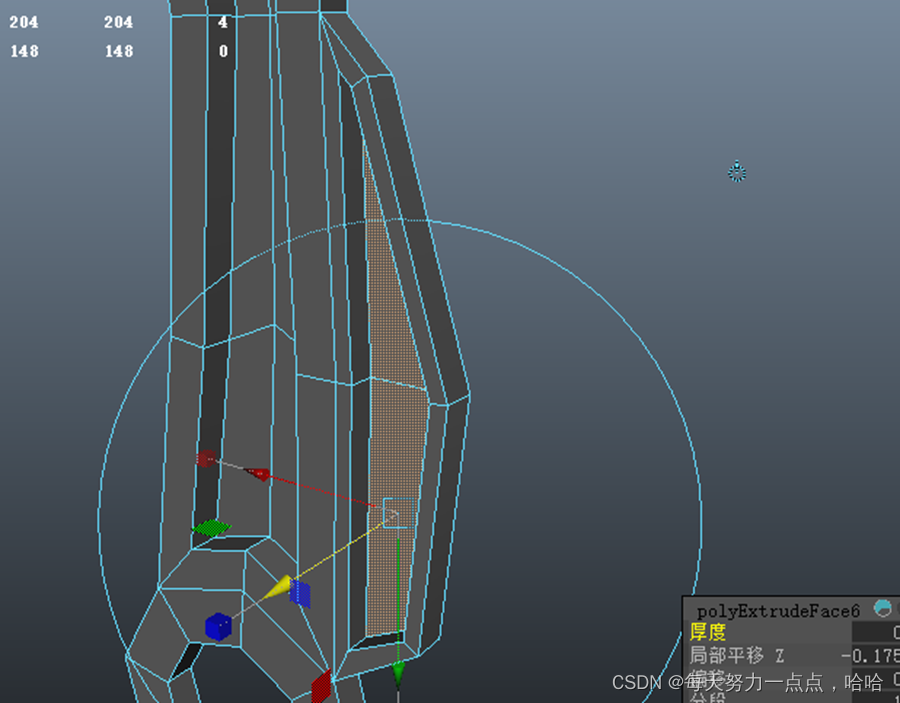
Task: Select the red translate arrow handle
Action: pyautogui.click(x=258, y=473)
